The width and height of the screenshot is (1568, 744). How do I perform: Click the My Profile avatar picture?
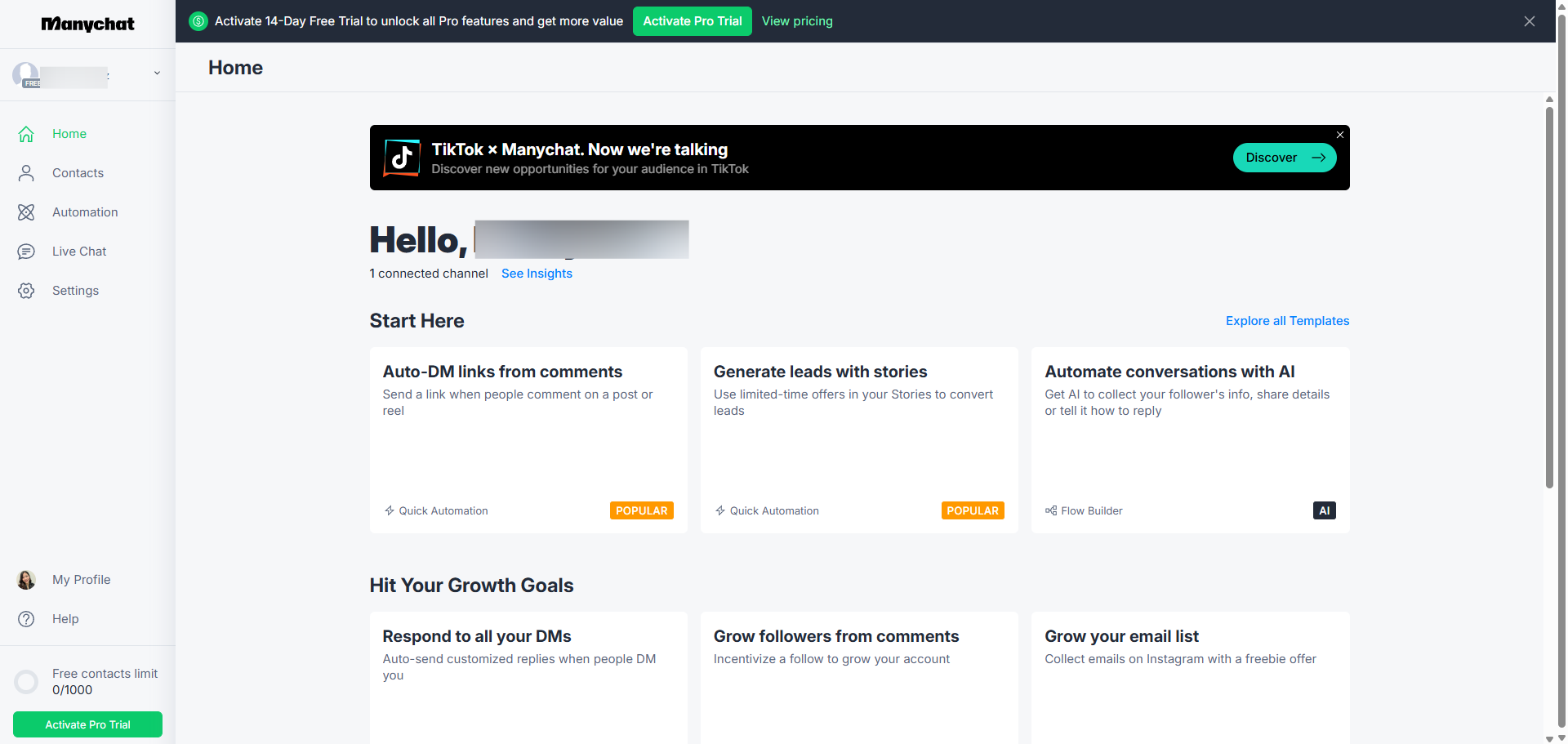[26, 580]
